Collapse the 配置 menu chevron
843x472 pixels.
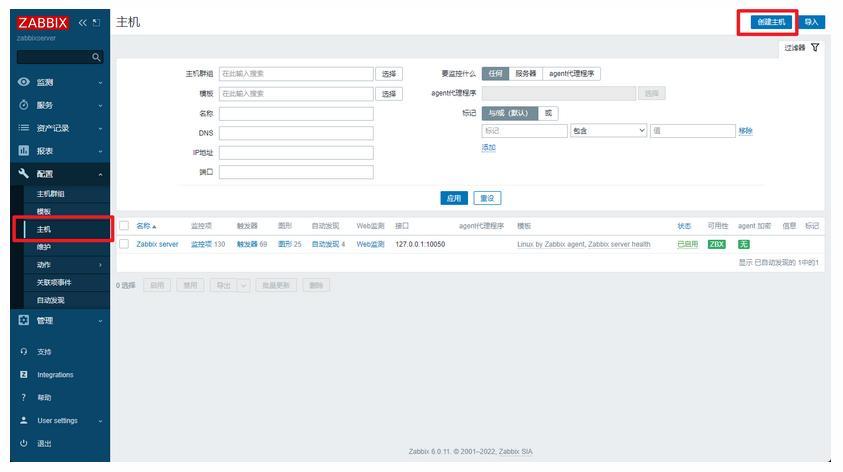pos(101,174)
